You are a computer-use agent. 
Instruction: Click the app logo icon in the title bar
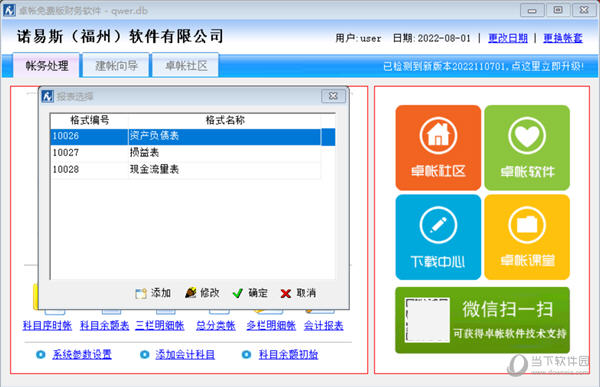coord(9,10)
